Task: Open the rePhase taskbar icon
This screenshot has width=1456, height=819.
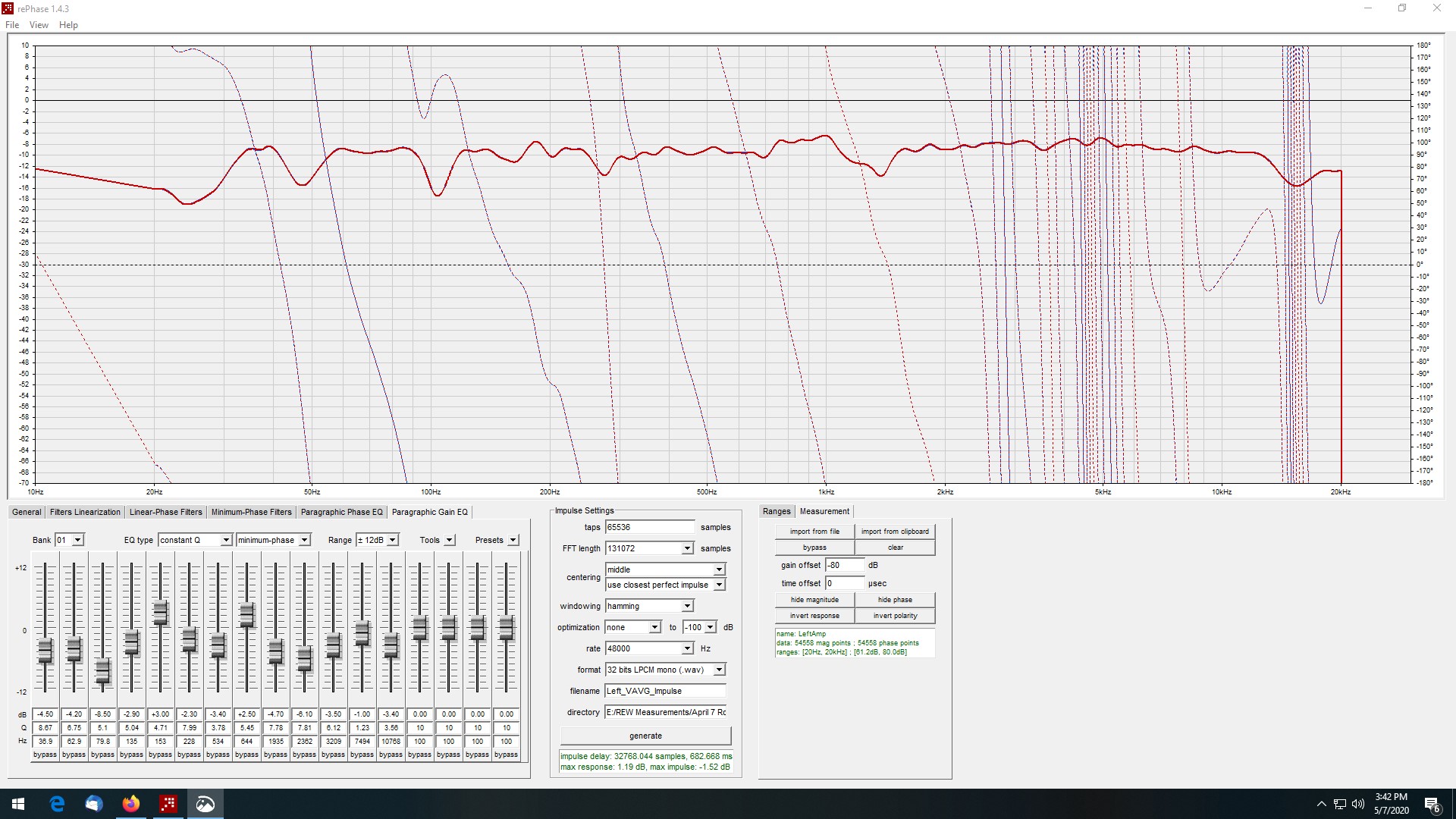Action: point(168,804)
